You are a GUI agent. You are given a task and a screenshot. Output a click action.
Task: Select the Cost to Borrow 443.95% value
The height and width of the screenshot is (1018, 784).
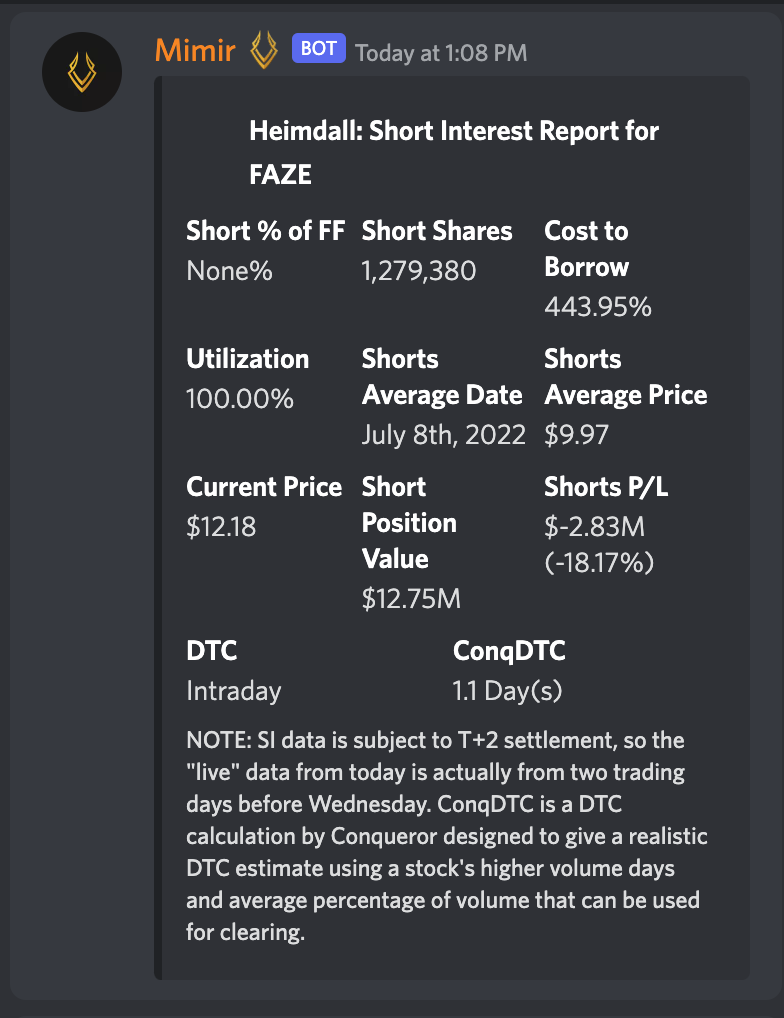click(598, 306)
